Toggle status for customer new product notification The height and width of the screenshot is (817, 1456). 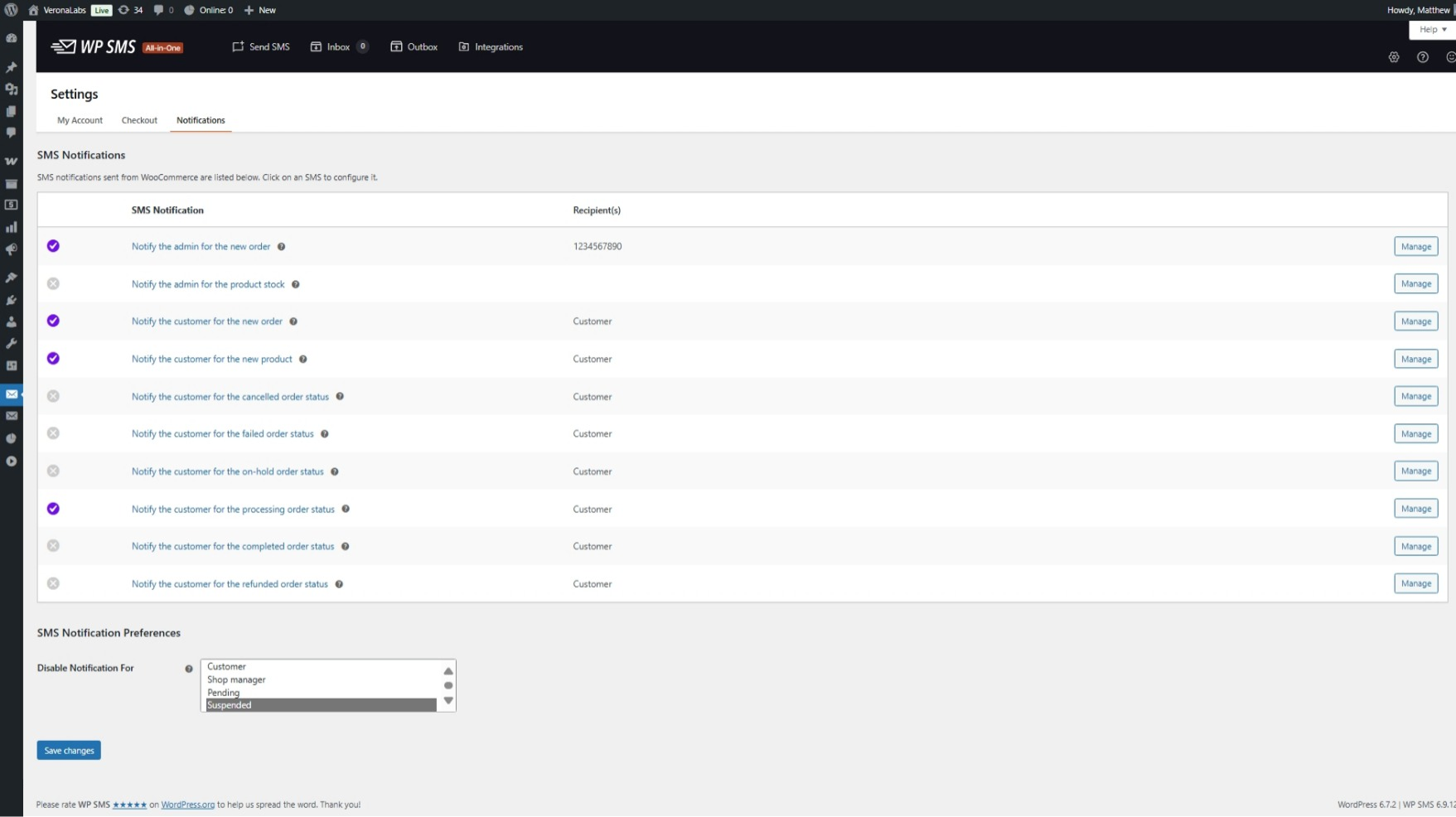click(53, 359)
